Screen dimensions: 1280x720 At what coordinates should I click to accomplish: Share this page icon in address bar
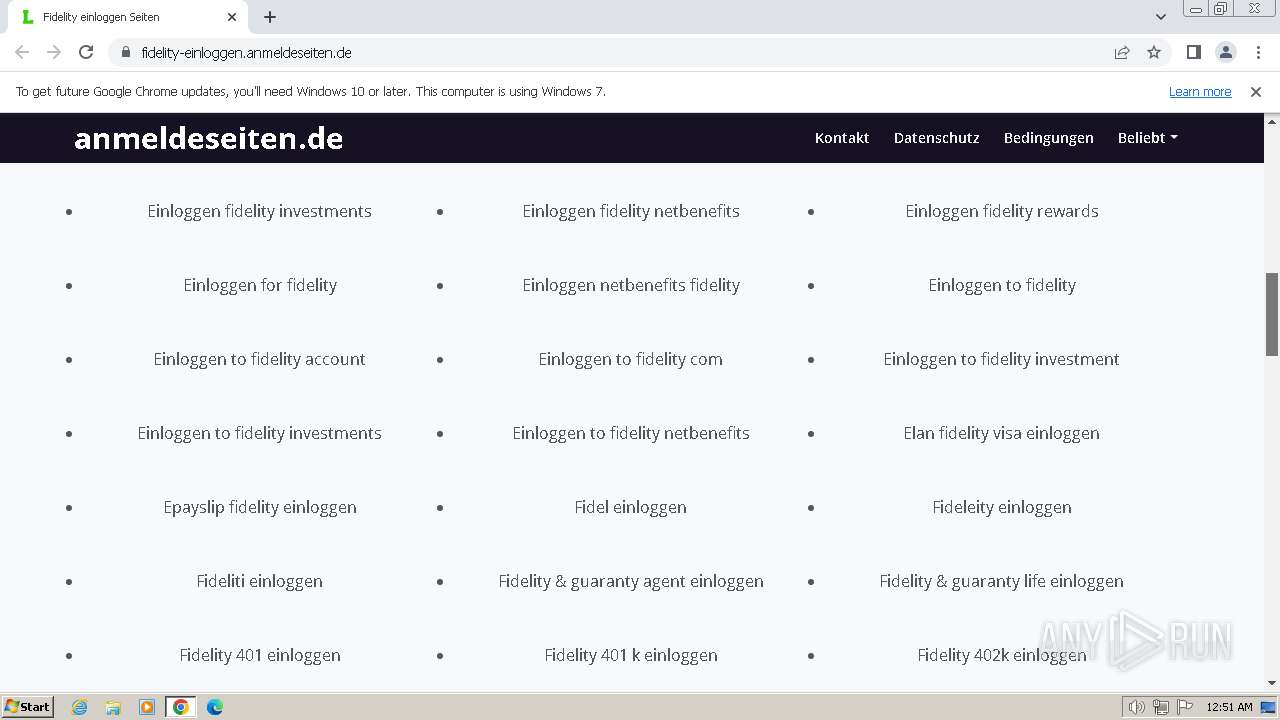tap(1122, 52)
